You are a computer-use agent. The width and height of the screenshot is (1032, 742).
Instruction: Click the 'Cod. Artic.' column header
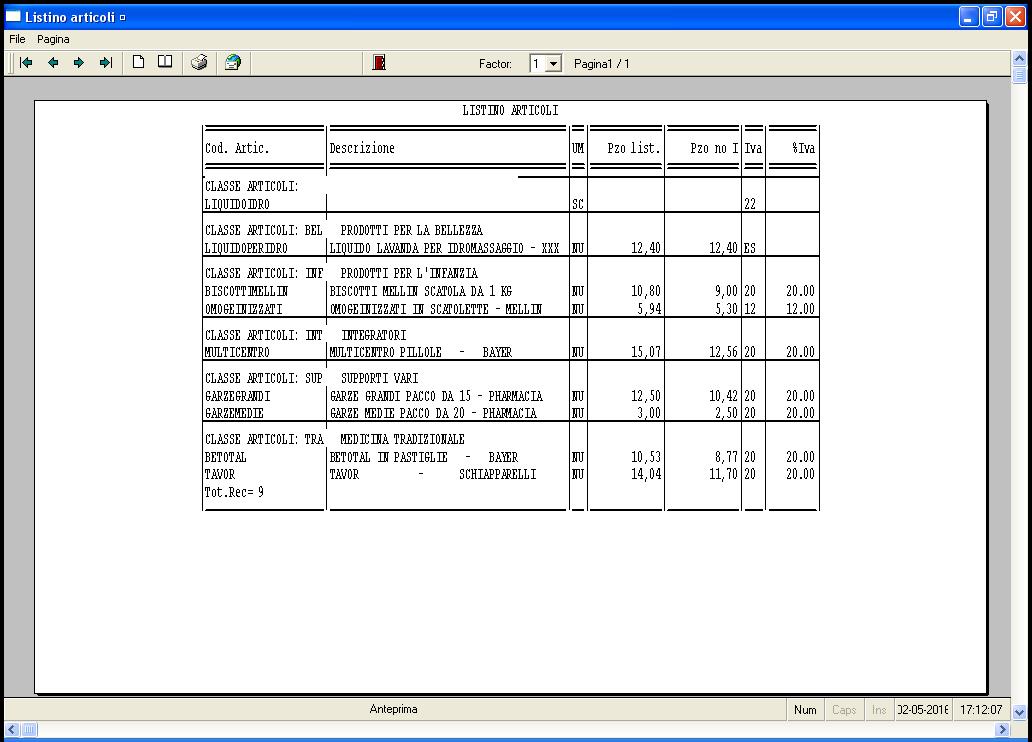click(237, 148)
